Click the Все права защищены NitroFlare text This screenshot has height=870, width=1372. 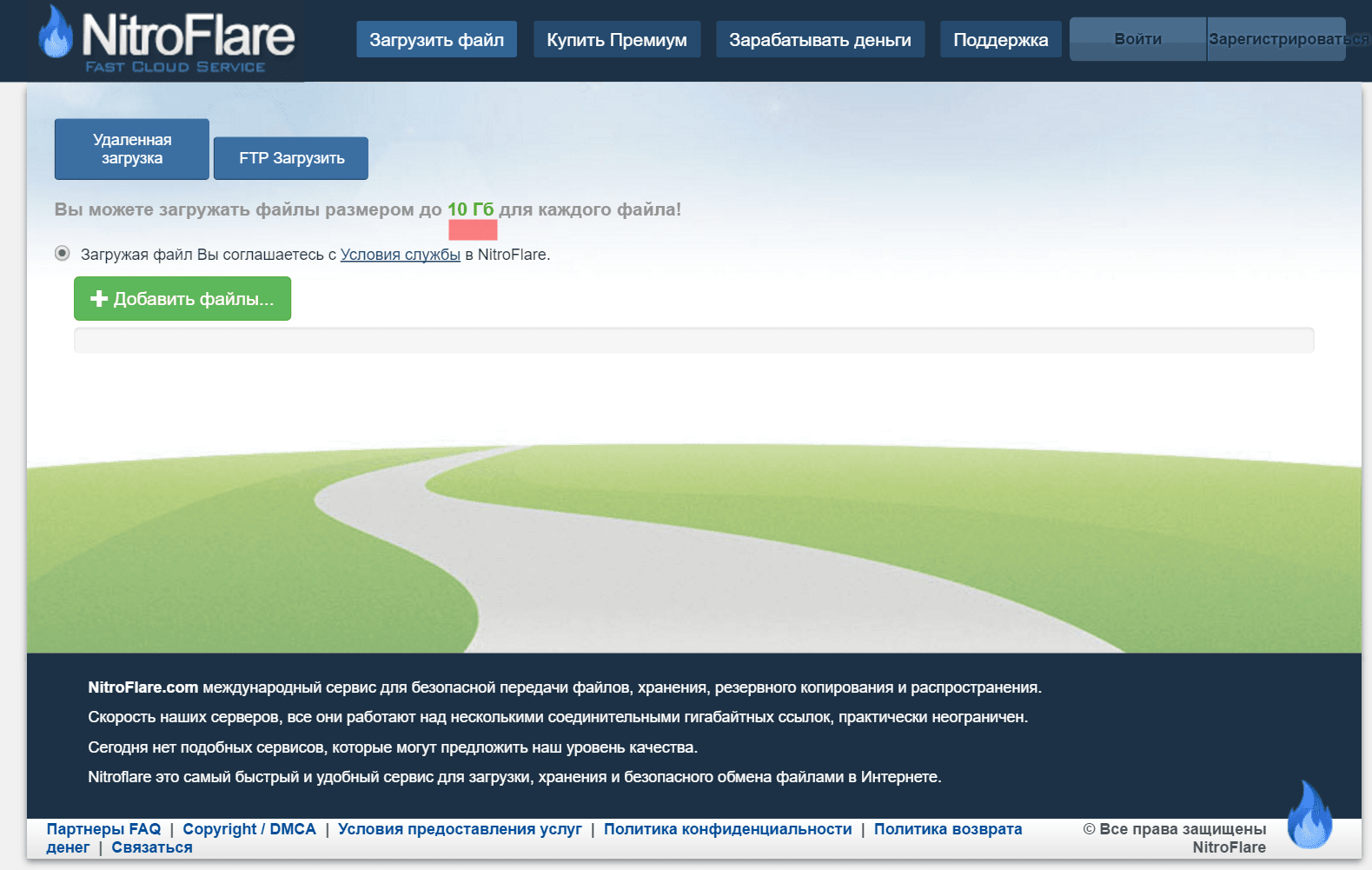click(1175, 838)
